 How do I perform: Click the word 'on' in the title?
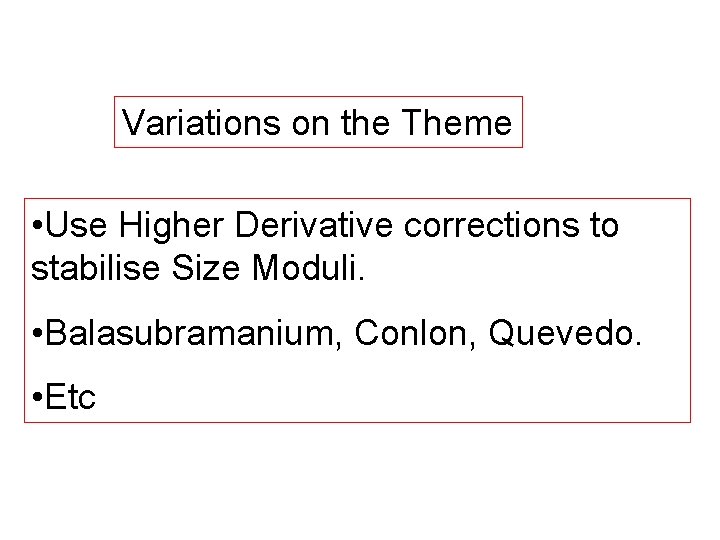point(310,124)
